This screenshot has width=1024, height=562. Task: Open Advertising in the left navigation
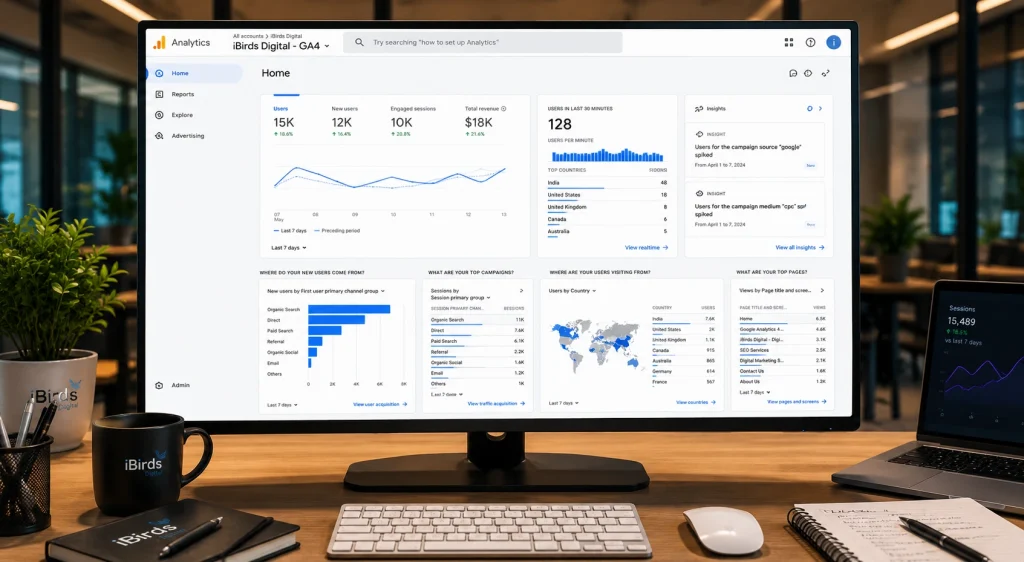[x=188, y=136]
